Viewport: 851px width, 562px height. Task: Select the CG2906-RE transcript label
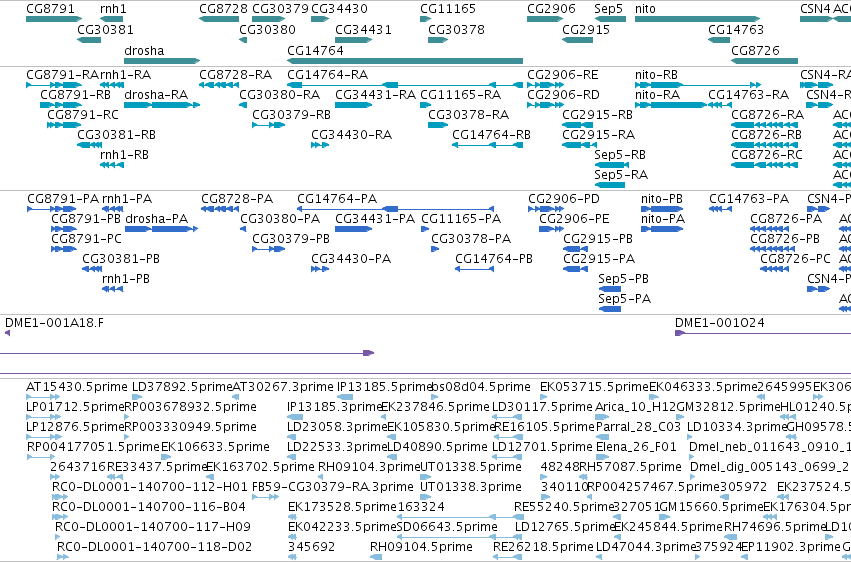563,75
